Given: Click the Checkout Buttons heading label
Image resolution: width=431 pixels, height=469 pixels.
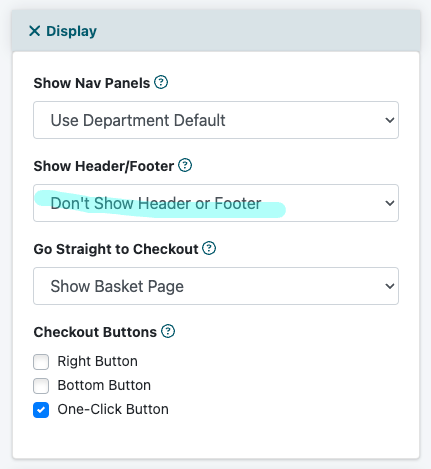Looking at the screenshot, I should coord(95,332).
